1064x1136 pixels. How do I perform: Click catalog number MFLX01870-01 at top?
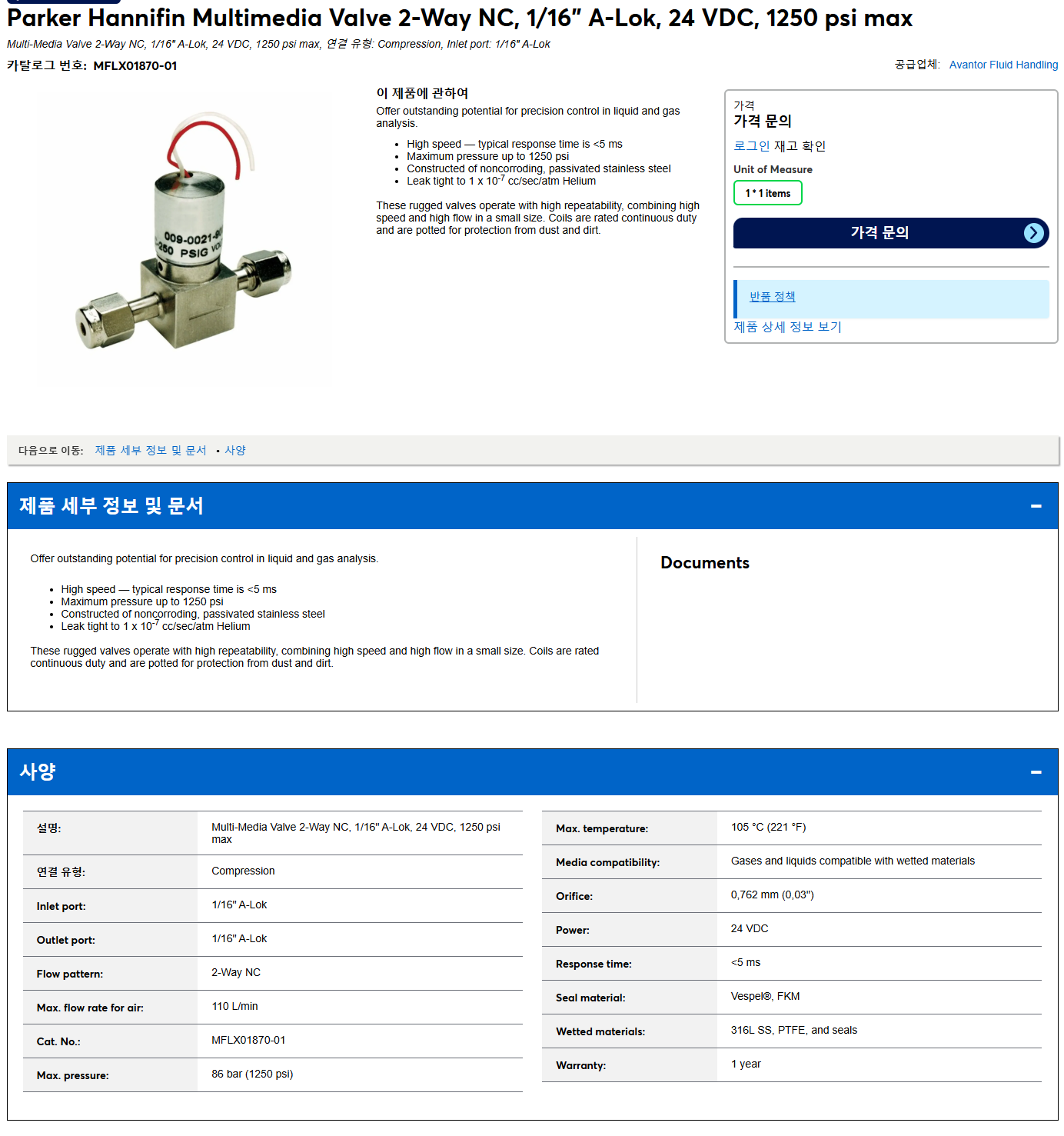pos(135,66)
